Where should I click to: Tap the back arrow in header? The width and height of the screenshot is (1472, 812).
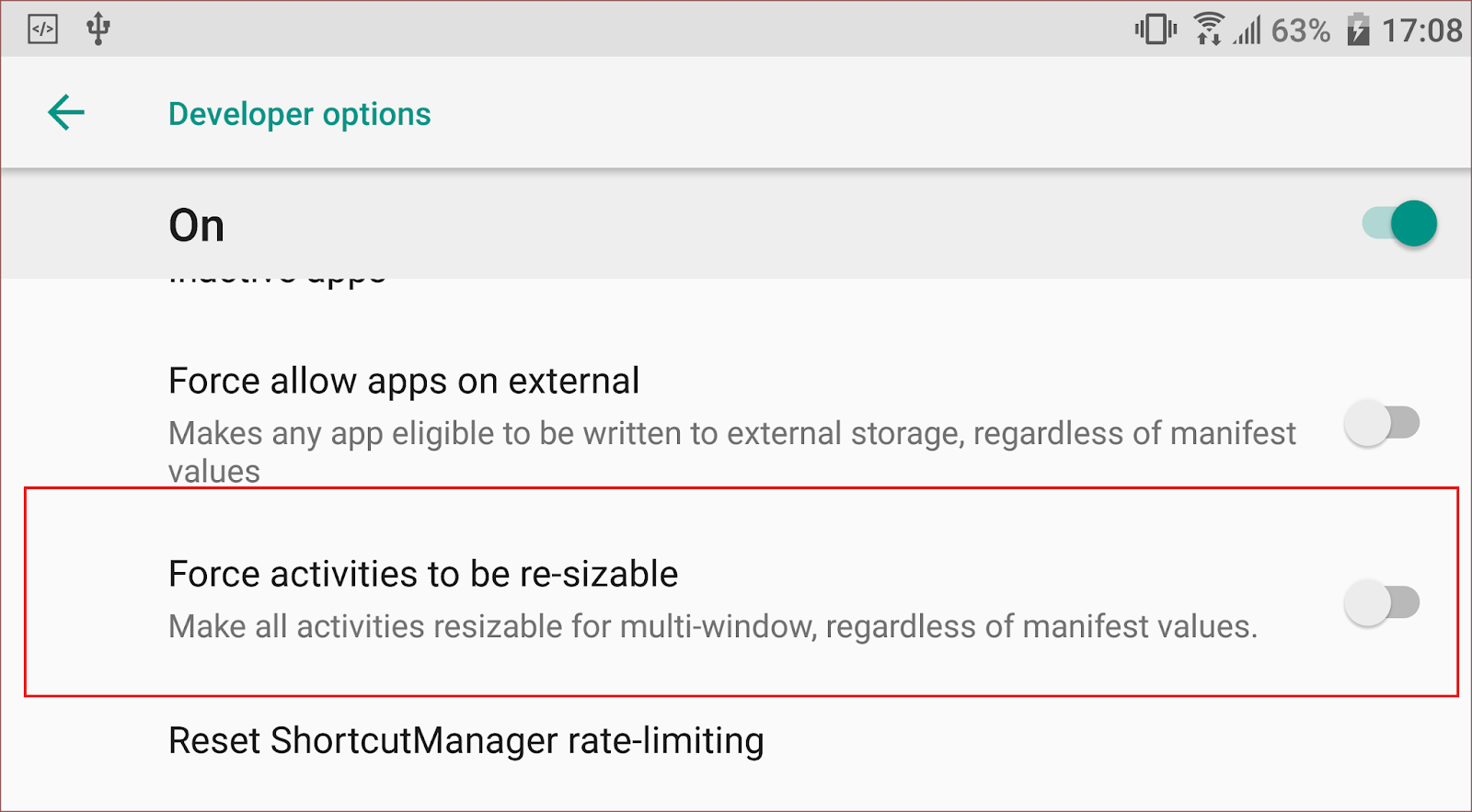click(x=66, y=113)
